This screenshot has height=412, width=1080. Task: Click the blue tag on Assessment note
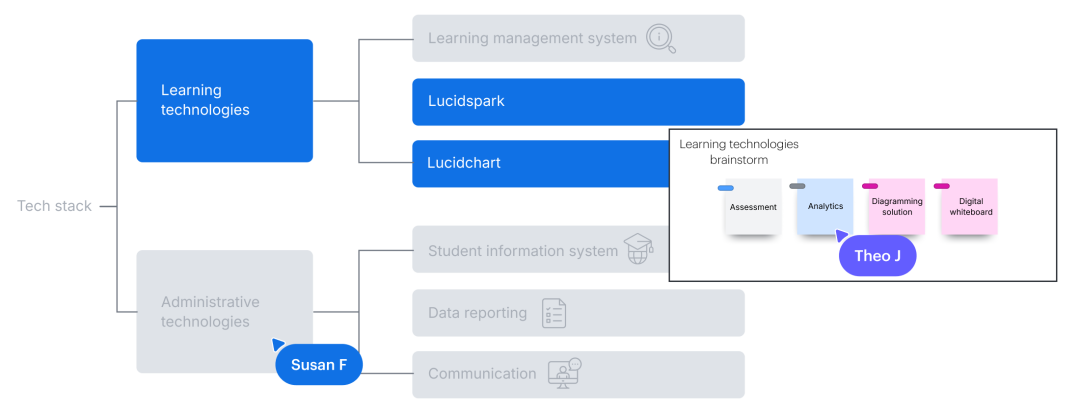725,187
